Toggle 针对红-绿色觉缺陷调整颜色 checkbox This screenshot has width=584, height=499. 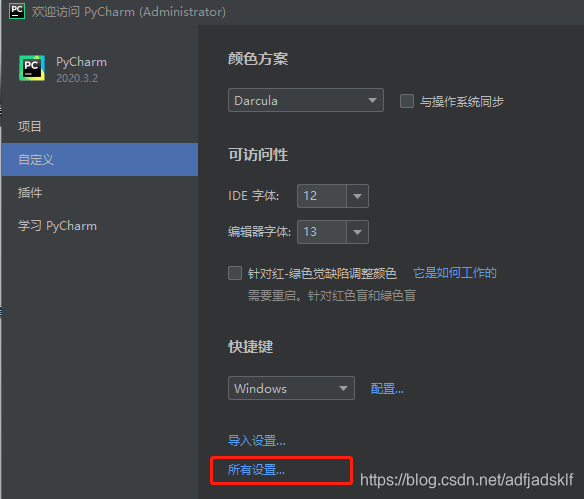[235, 273]
